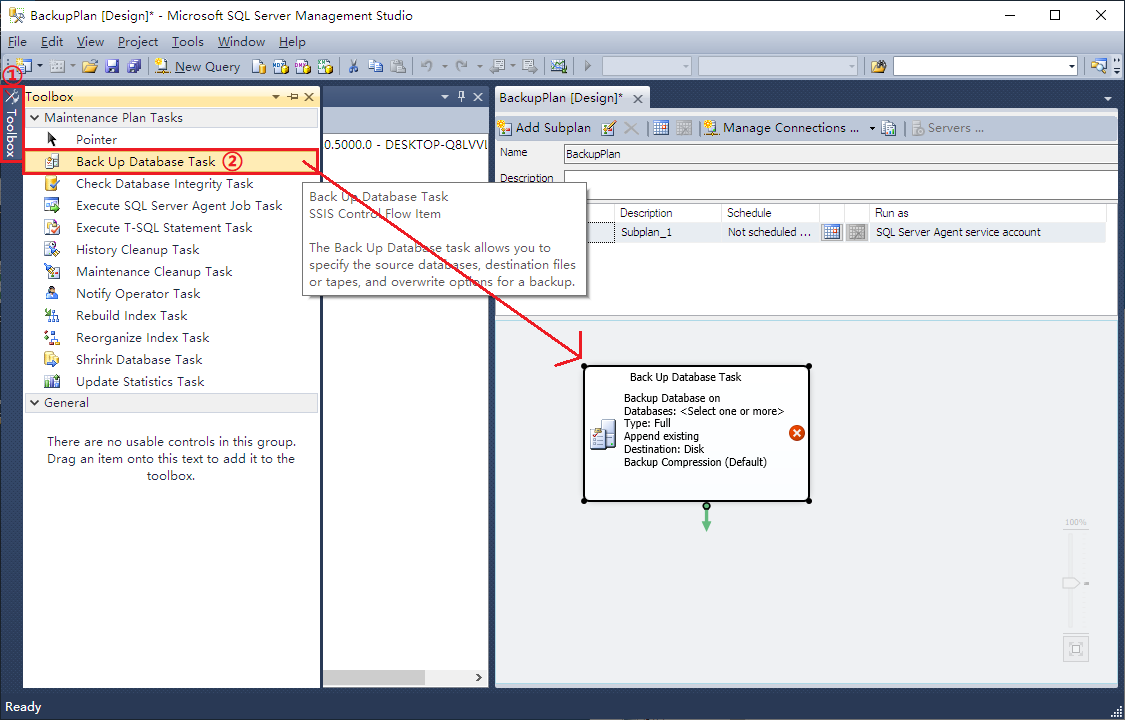Click the Start play arrow icon
This screenshot has height=720, width=1125.
pos(588,67)
